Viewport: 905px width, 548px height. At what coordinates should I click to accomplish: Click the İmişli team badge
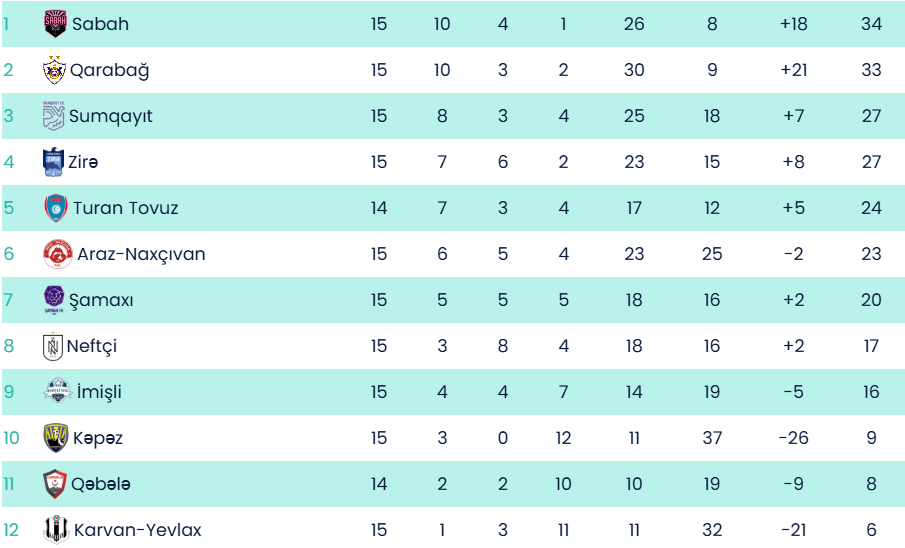tap(57, 392)
